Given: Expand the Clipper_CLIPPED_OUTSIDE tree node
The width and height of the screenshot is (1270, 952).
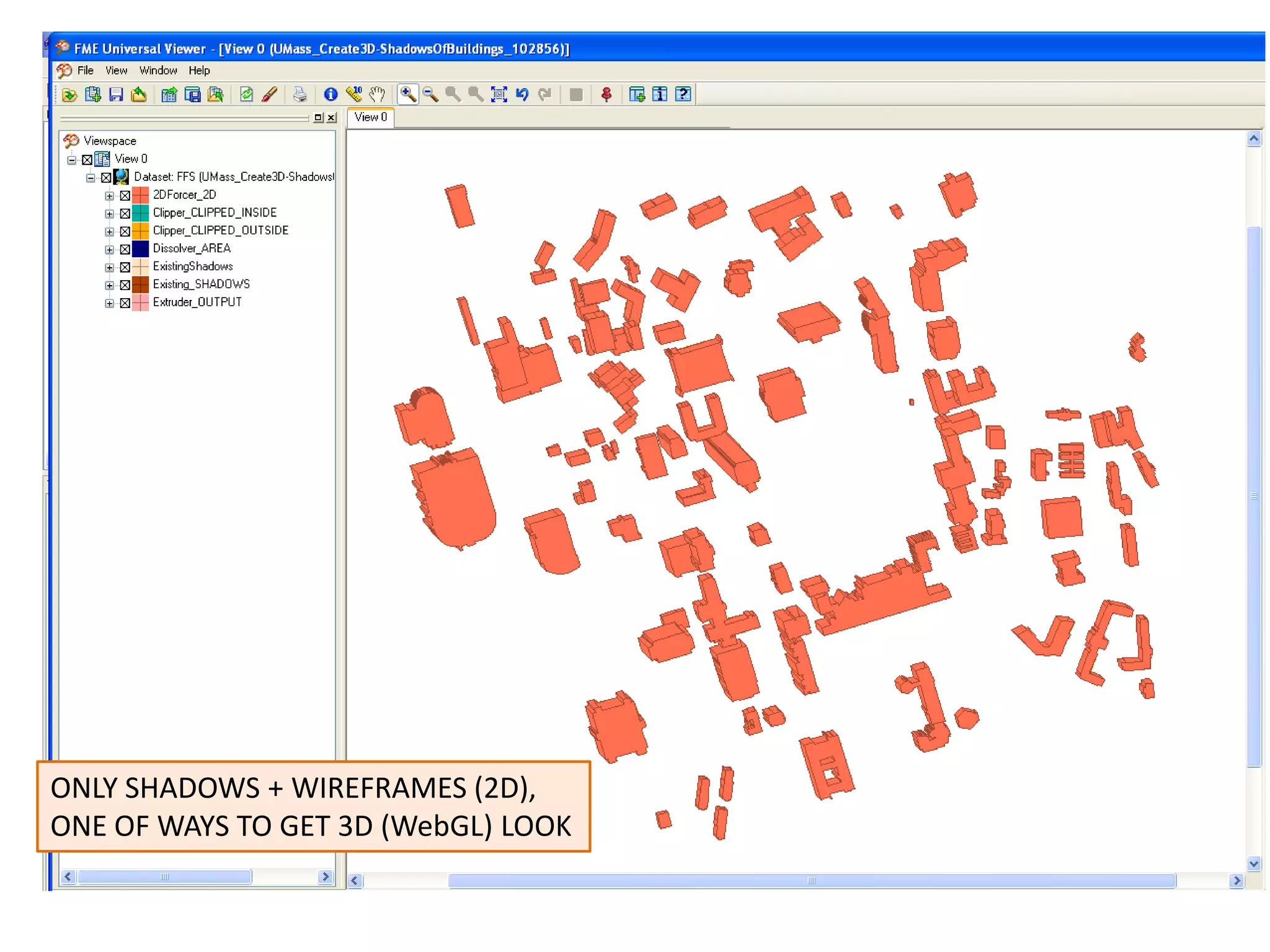Looking at the screenshot, I should (110, 232).
